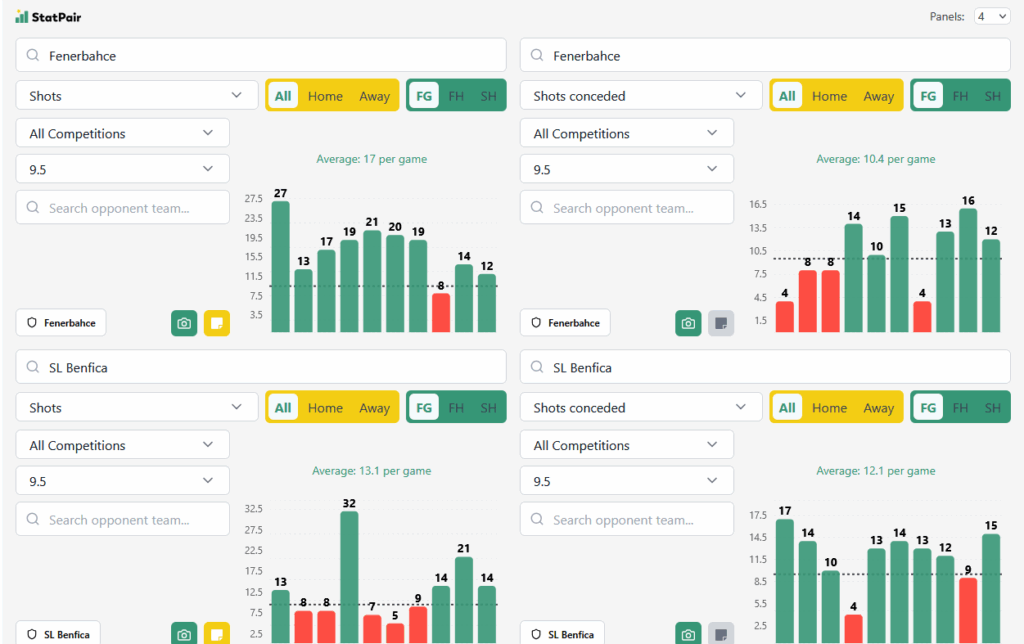Image resolution: width=1024 pixels, height=644 pixels.
Task: Select Home filter in SL Benfica Shots panel
Action: [x=325, y=408]
